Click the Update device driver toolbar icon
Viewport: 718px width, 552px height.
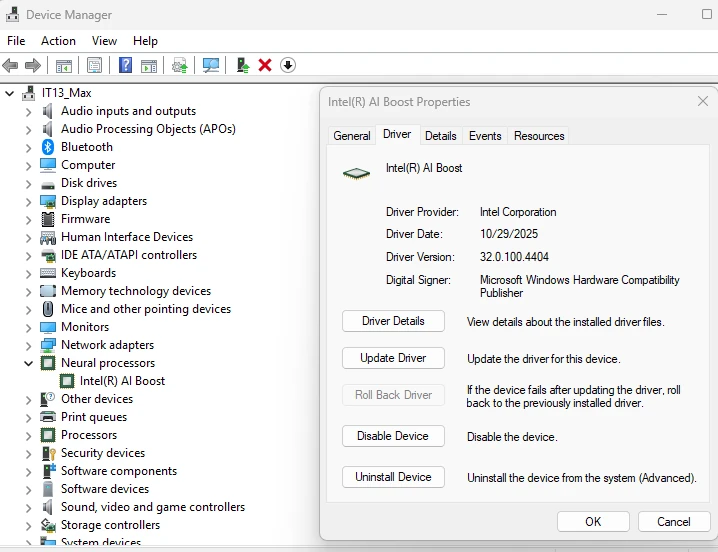(243, 65)
